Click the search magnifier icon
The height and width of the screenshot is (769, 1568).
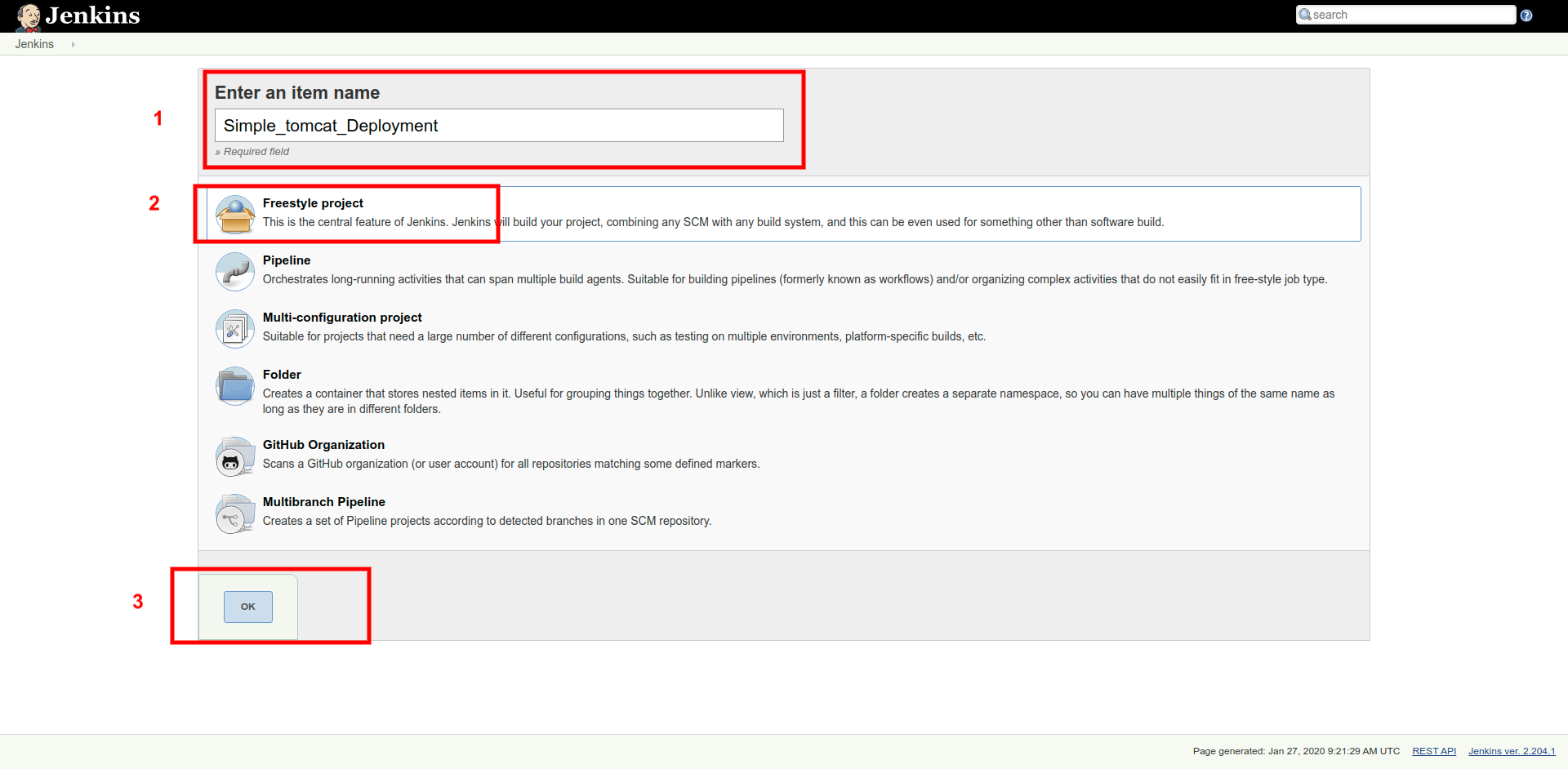1305,15
